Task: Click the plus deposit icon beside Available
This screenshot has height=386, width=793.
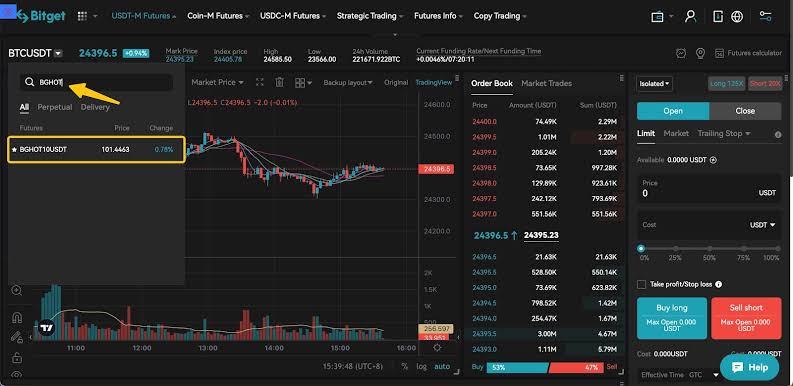Action: 714,160
